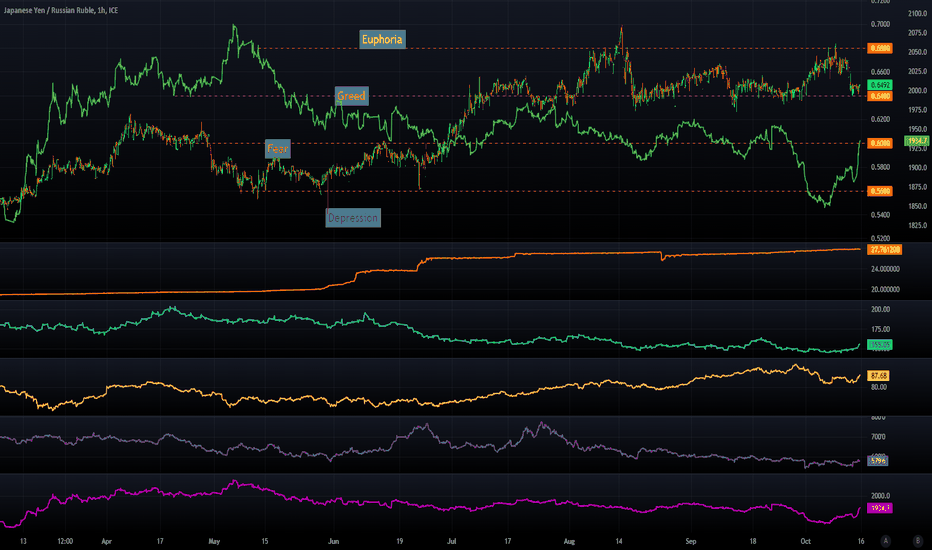Click the '12:00' time axis label
The height and width of the screenshot is (550, 932).
point(65,542)
